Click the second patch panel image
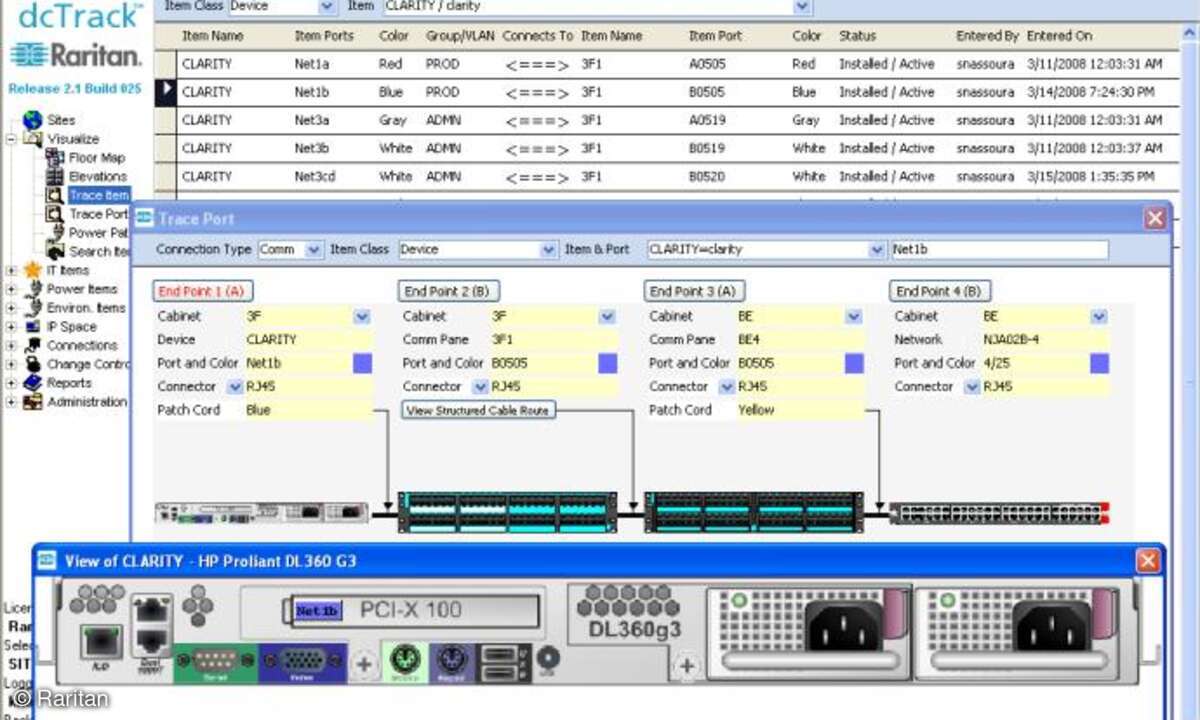Image resolution: width=1200 pixels, height=720 pixels. (754, 512)
